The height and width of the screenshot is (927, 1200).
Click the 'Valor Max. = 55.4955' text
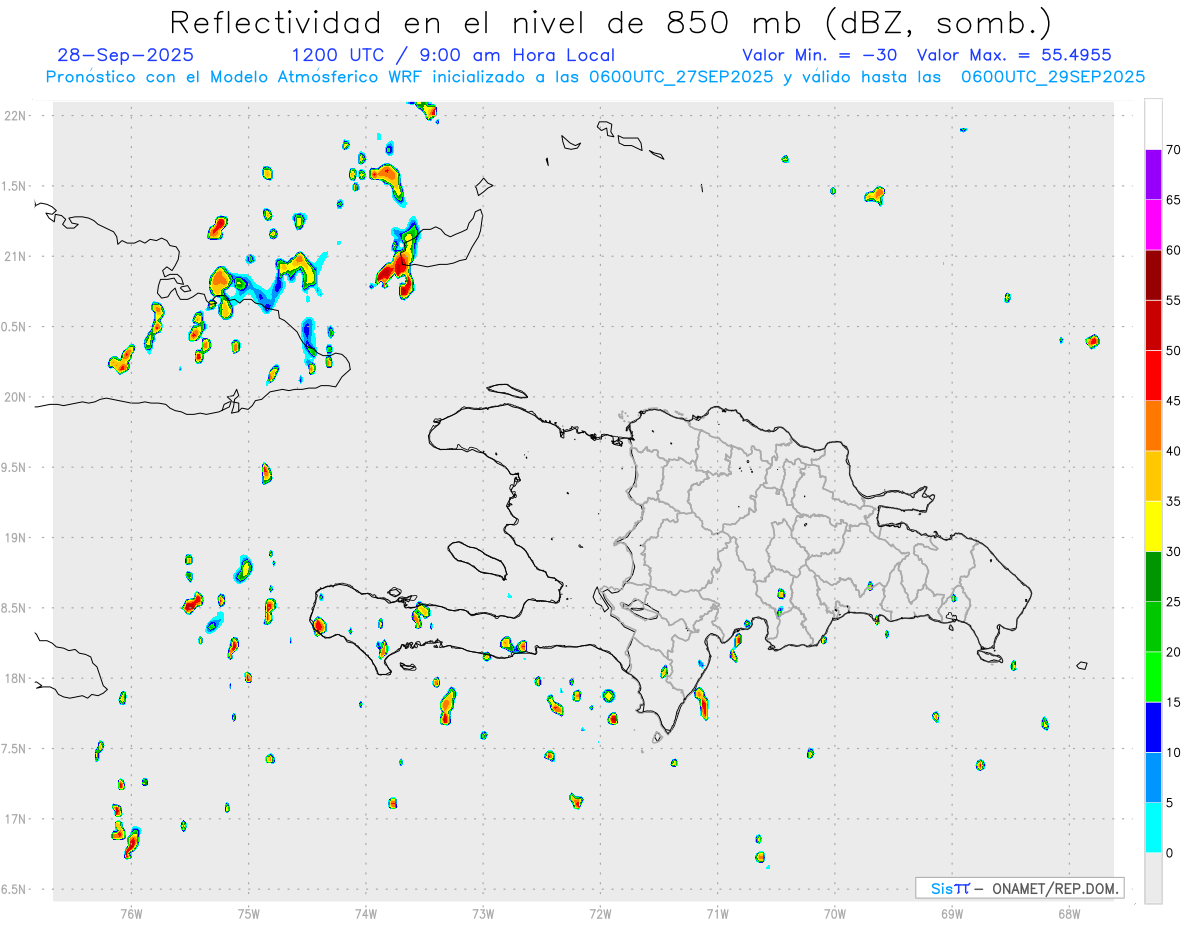pyautogui.click(x=1014, y=55)
